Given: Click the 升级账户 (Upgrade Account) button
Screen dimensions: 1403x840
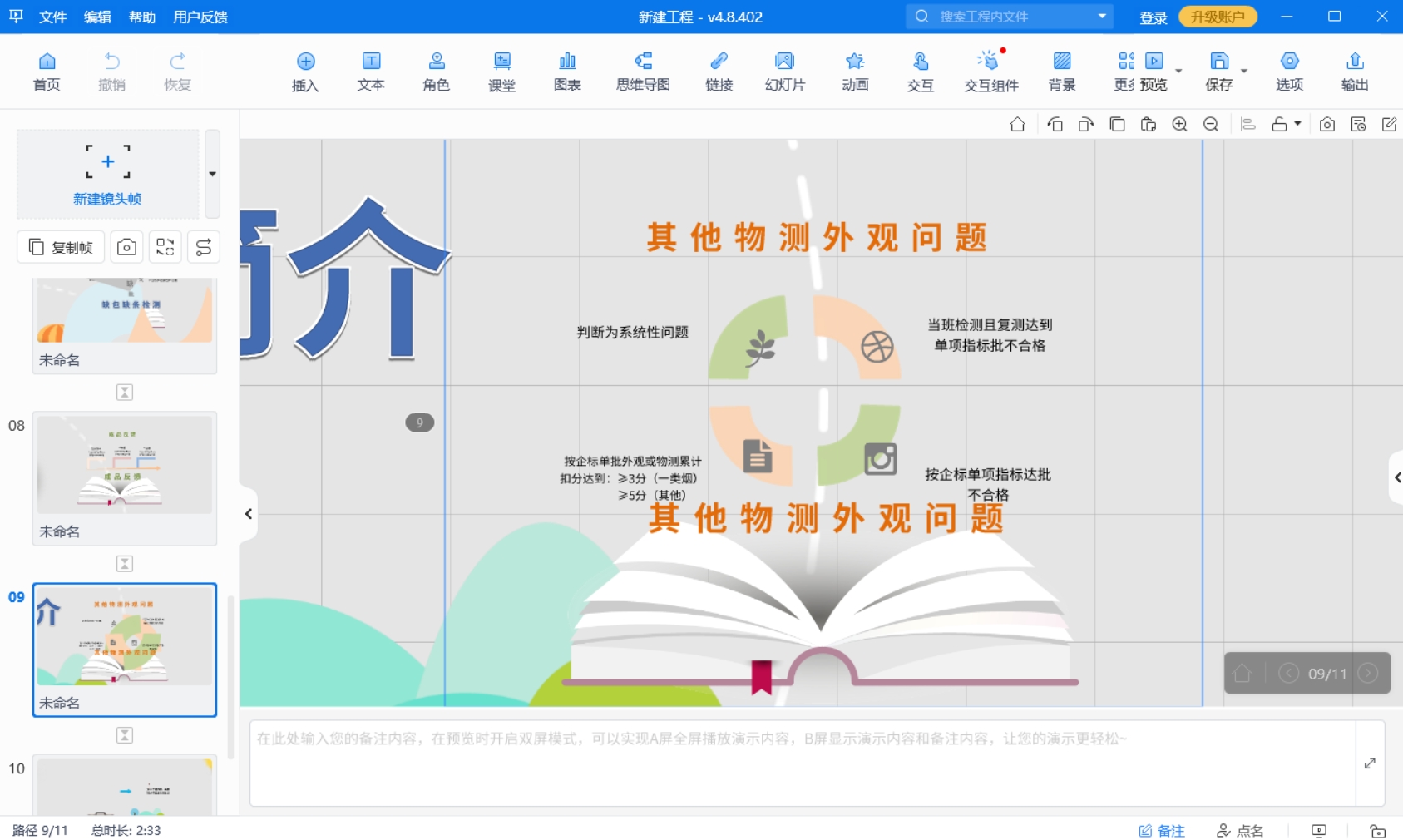Looking at the screenshot, I should pos(1217,16).
